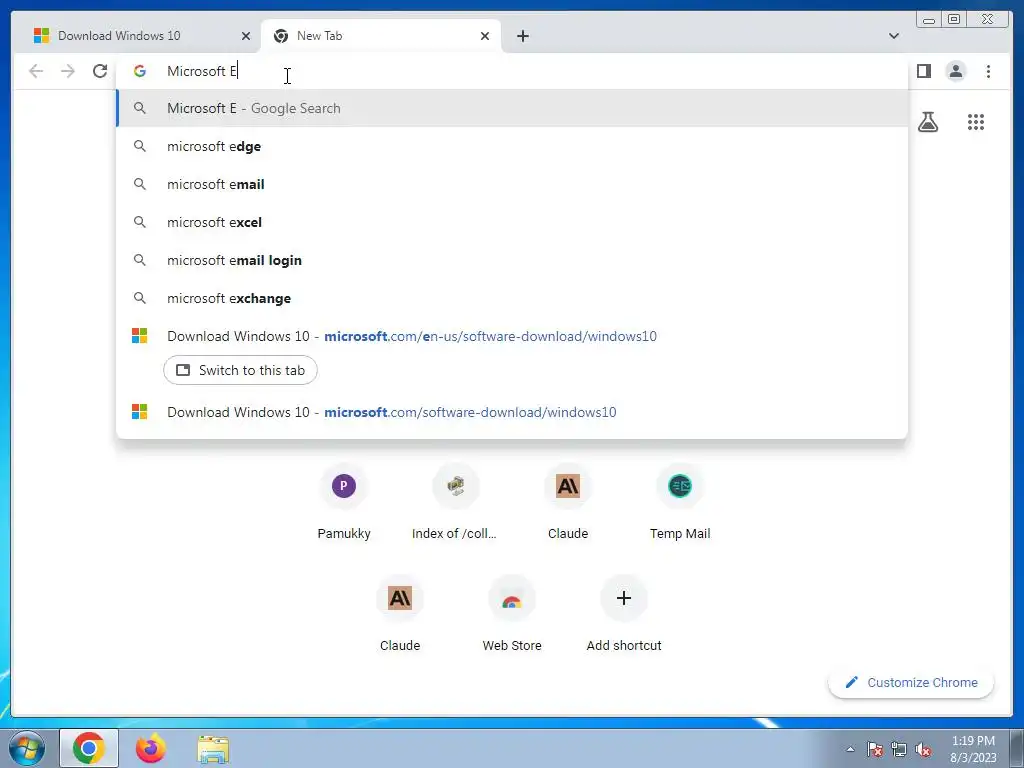Click the browser back arrow
The width and height of the screenshot is (1024, 768).
click(x=36, y=71)
